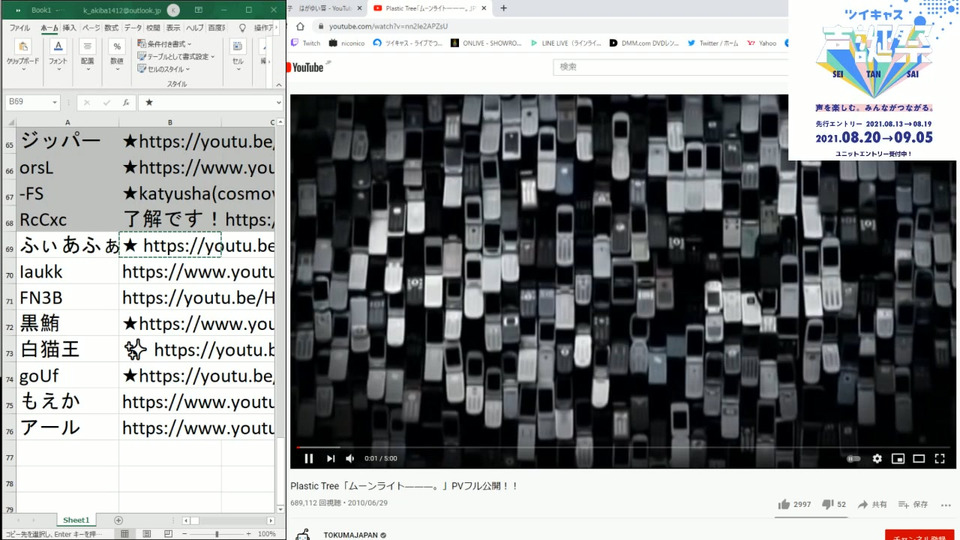Select cell A73 containing 白猫王
This screenshot has height=540, width=960.
(68, 349)
